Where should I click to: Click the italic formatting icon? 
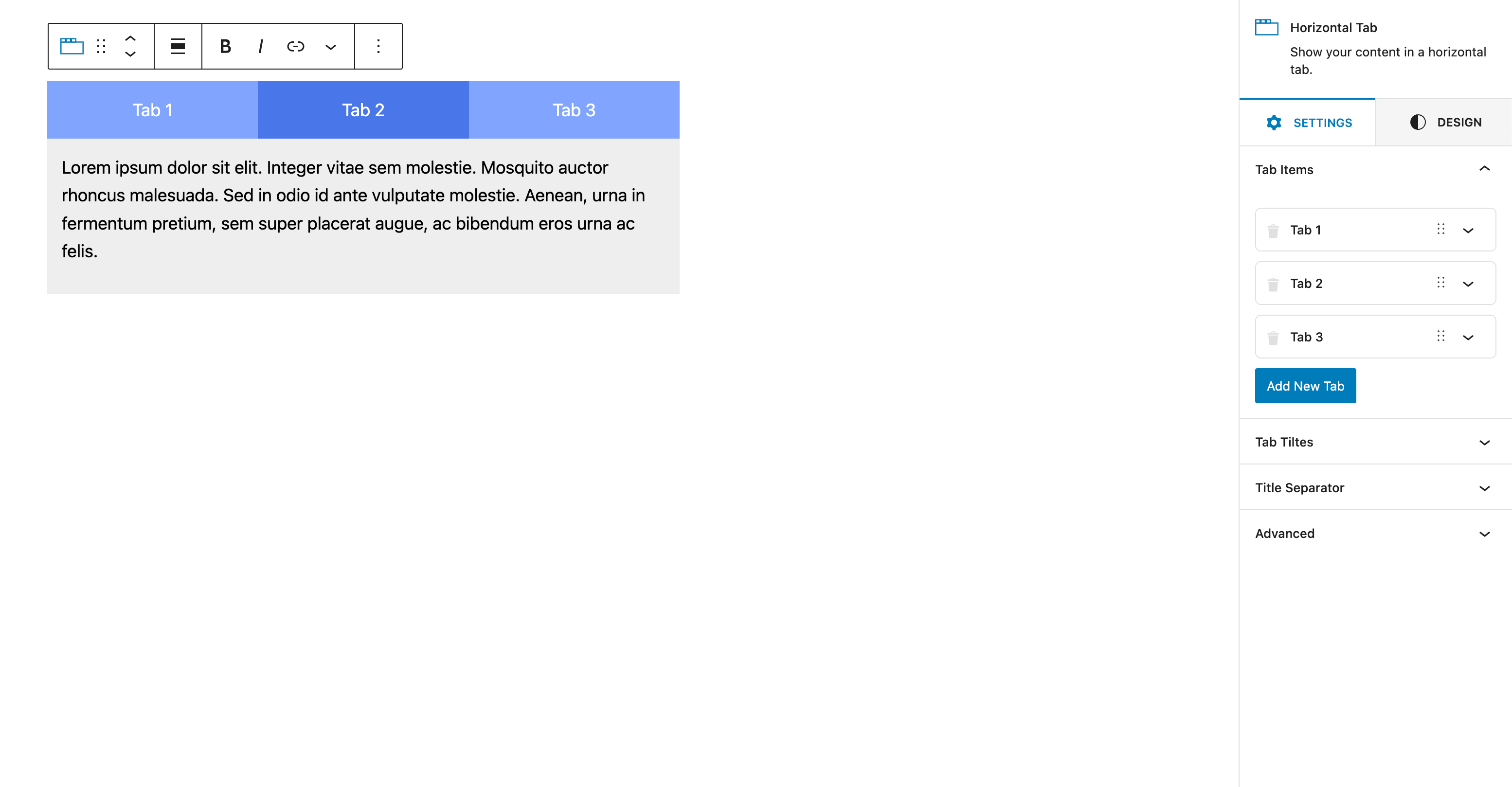260,46
